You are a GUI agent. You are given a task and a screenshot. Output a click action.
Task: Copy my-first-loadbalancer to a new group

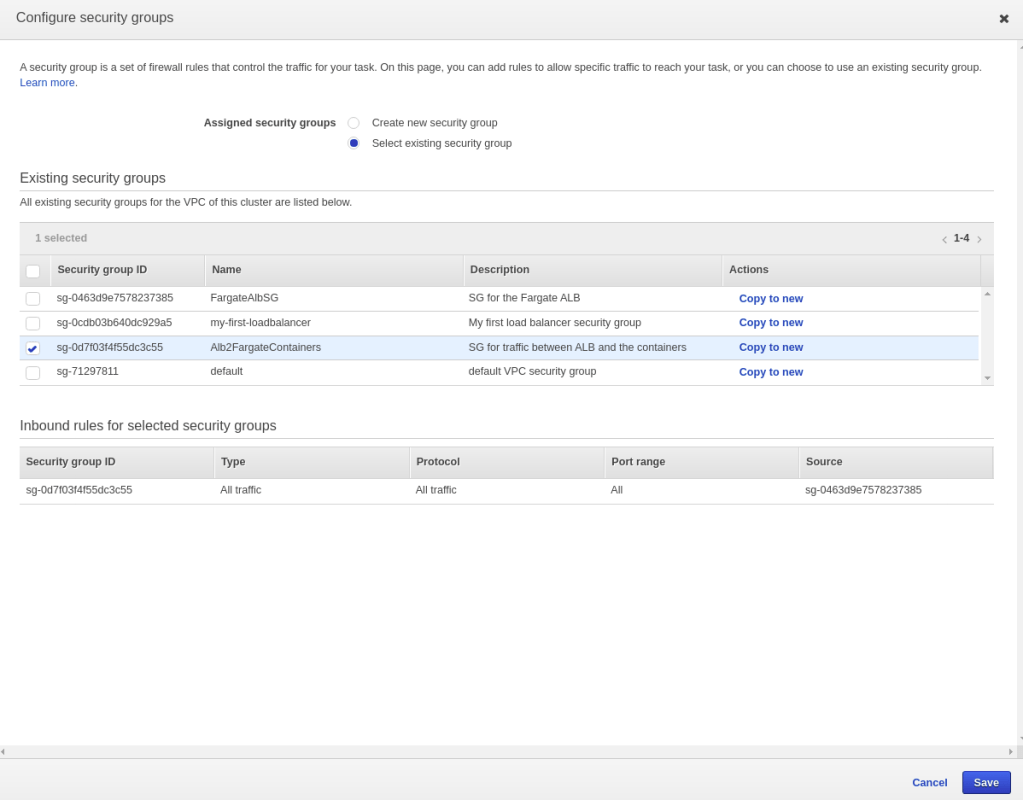770,323
